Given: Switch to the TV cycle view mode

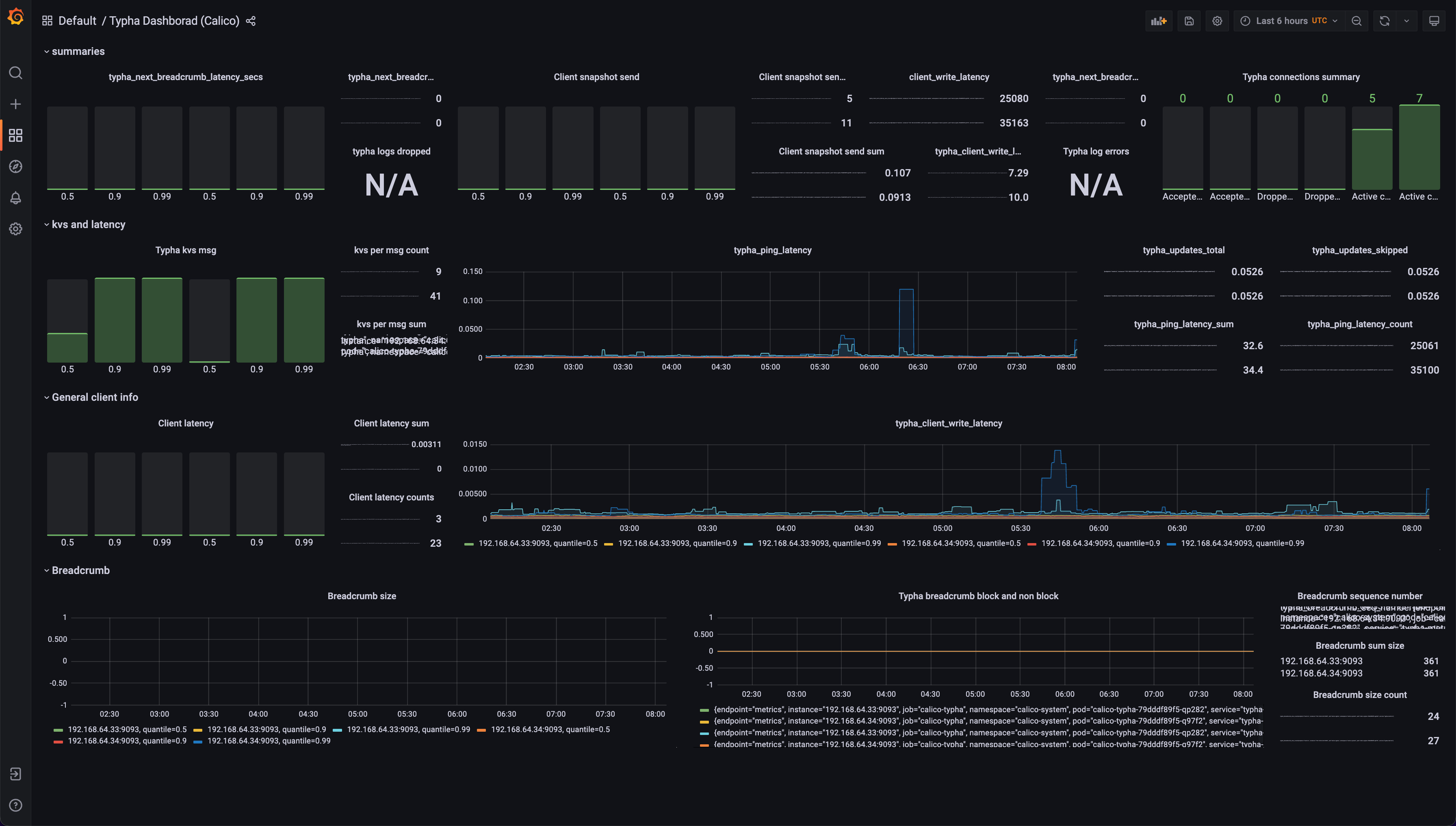Looking at the screenshot, I should 1433,21.
